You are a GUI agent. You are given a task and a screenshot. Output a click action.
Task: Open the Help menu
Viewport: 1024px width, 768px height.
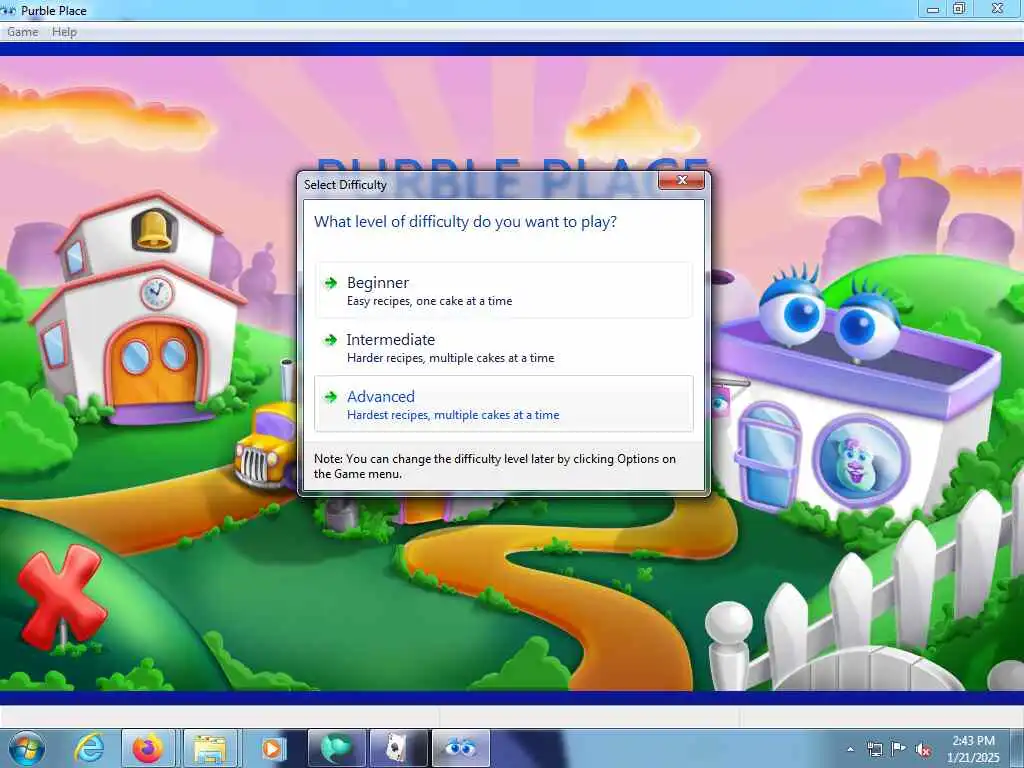[x=65, y=32]
